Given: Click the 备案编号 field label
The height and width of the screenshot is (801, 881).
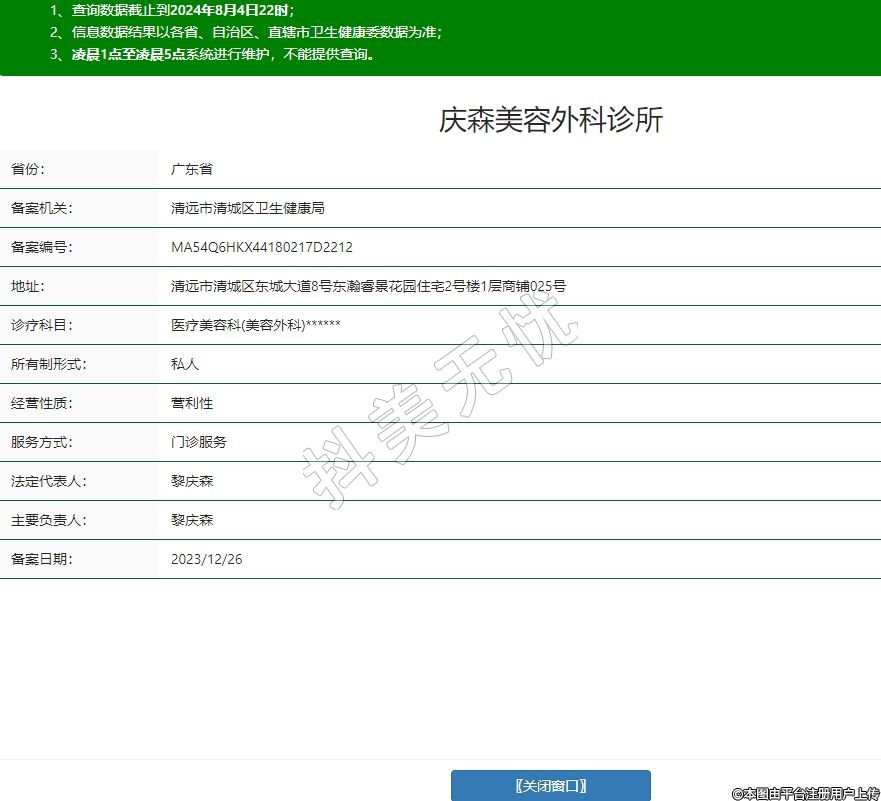Looking at the screenshot, I should click(x=42, y=247).
